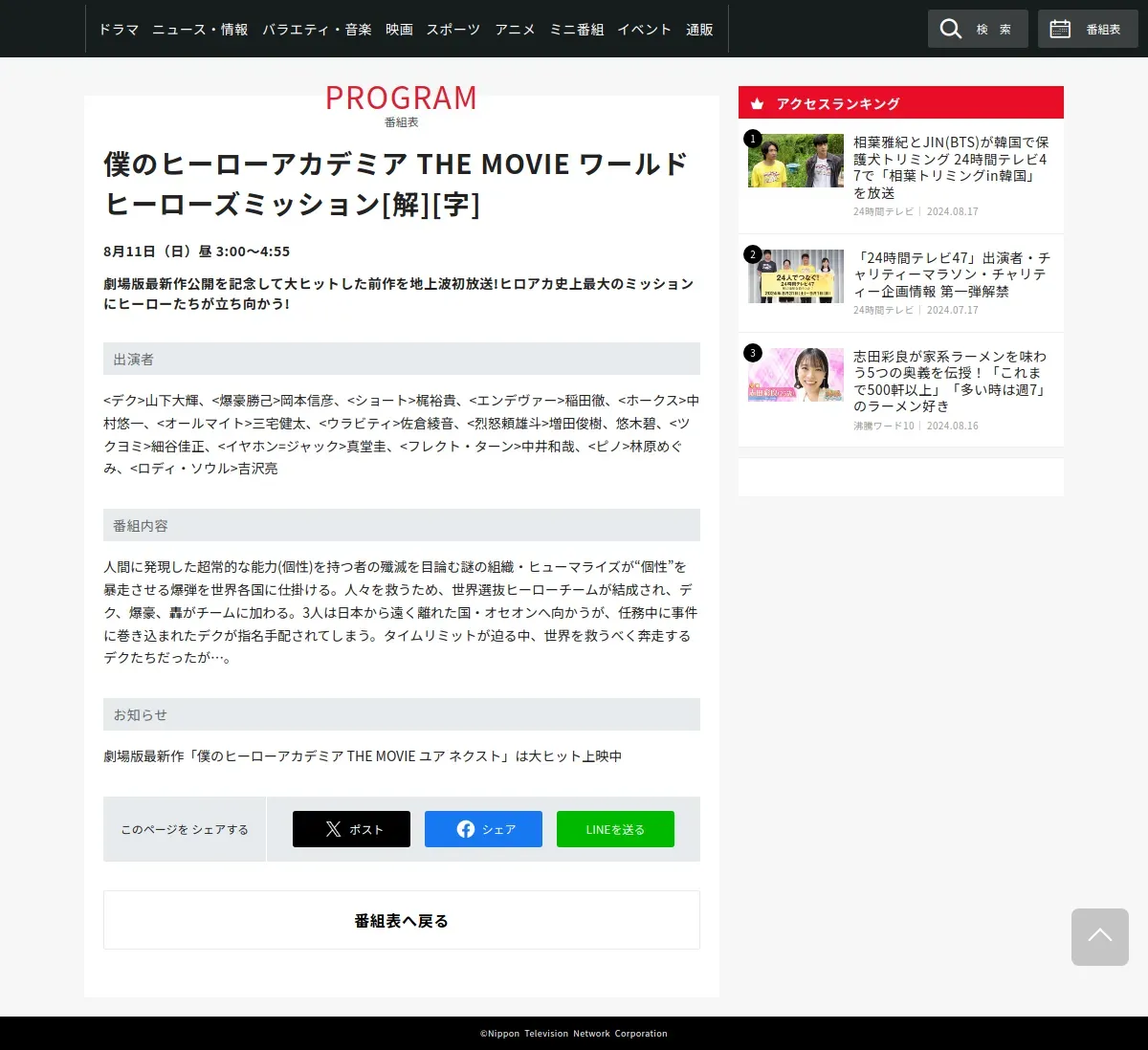Click the お知らせ section header

coord(402,714)
